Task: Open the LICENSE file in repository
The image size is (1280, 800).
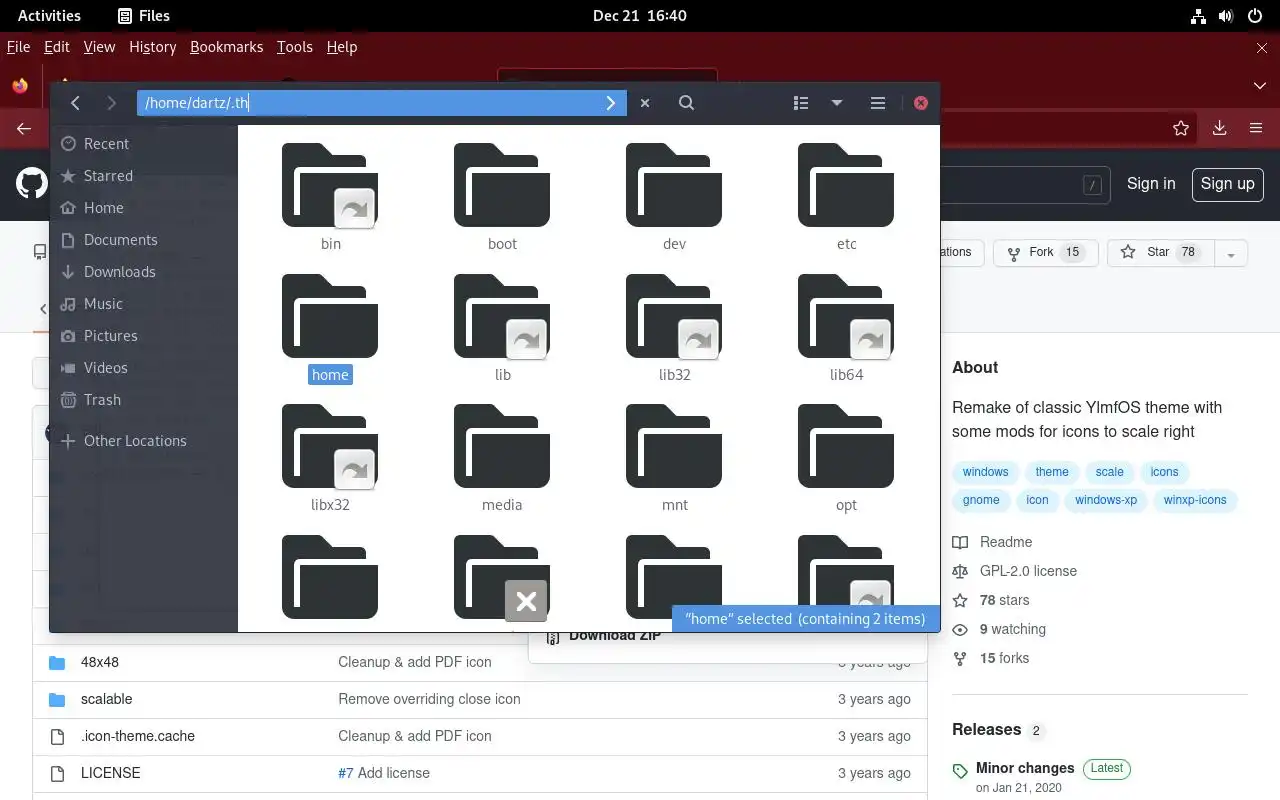Action: 111,773
